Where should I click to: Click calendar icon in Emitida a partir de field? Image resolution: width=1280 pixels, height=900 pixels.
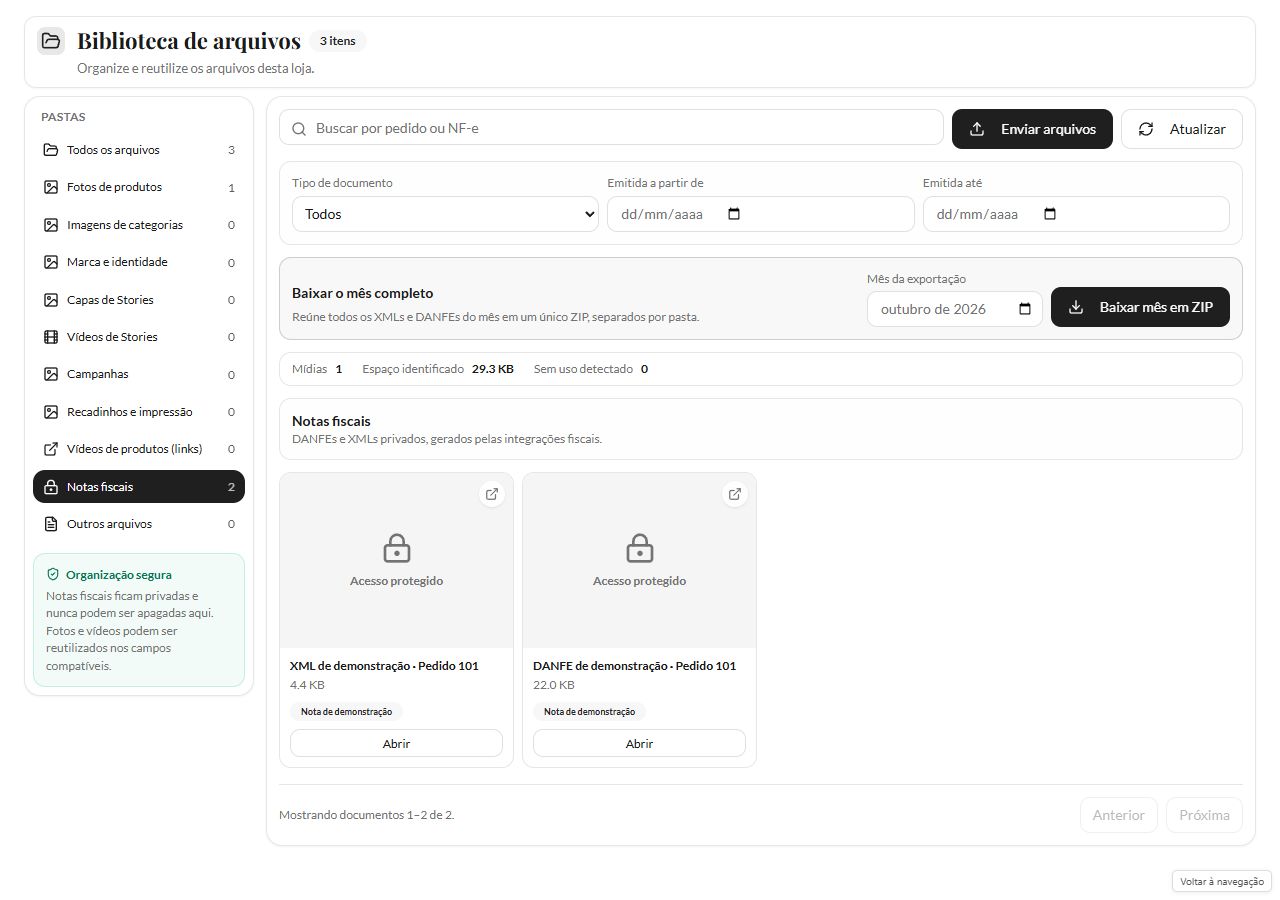tap(734, 214)
